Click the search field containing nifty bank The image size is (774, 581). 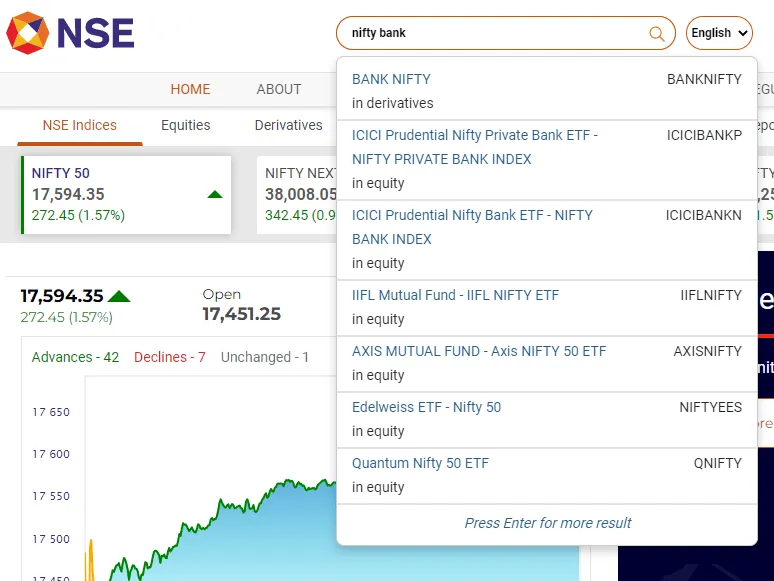(x=490, y=33)
